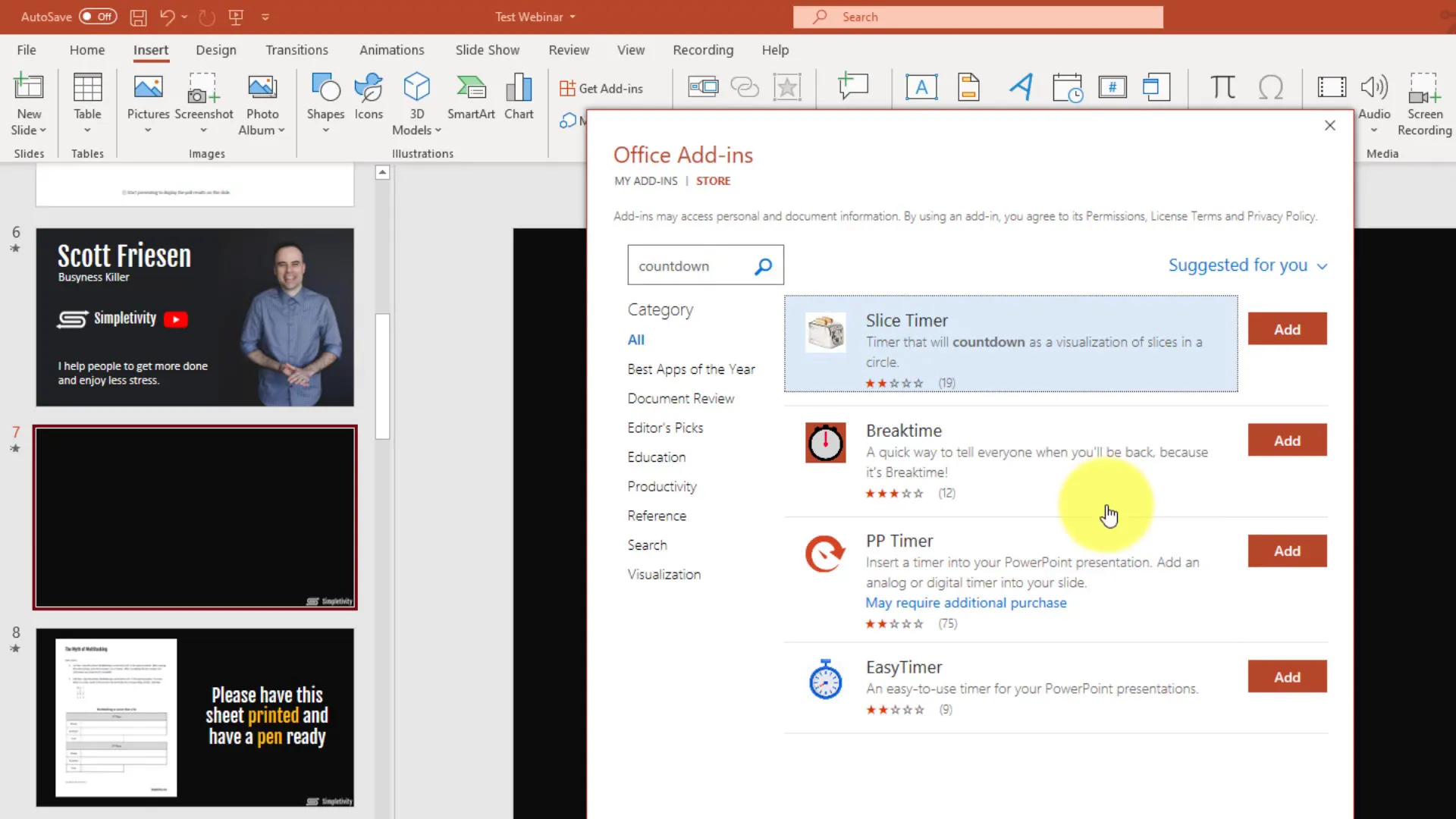Click the Save icon in title bar

point(138,17)
